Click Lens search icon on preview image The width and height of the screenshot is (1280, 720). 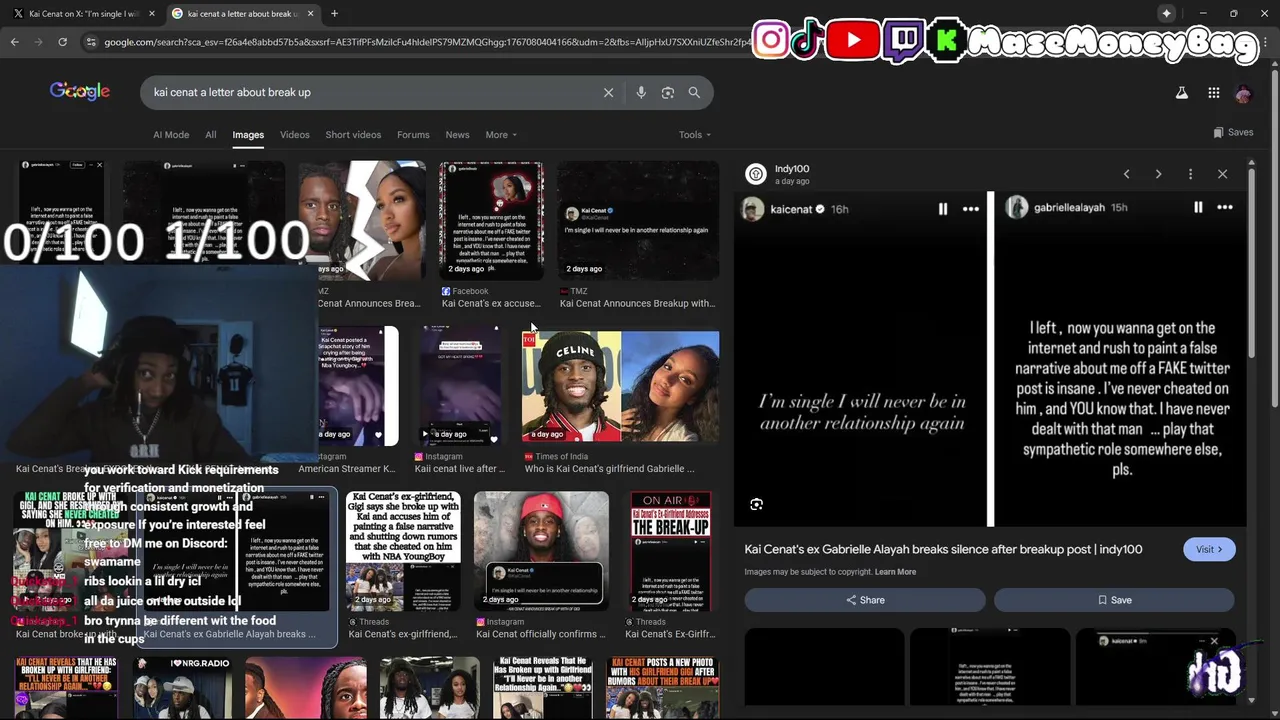click(756, 505)
